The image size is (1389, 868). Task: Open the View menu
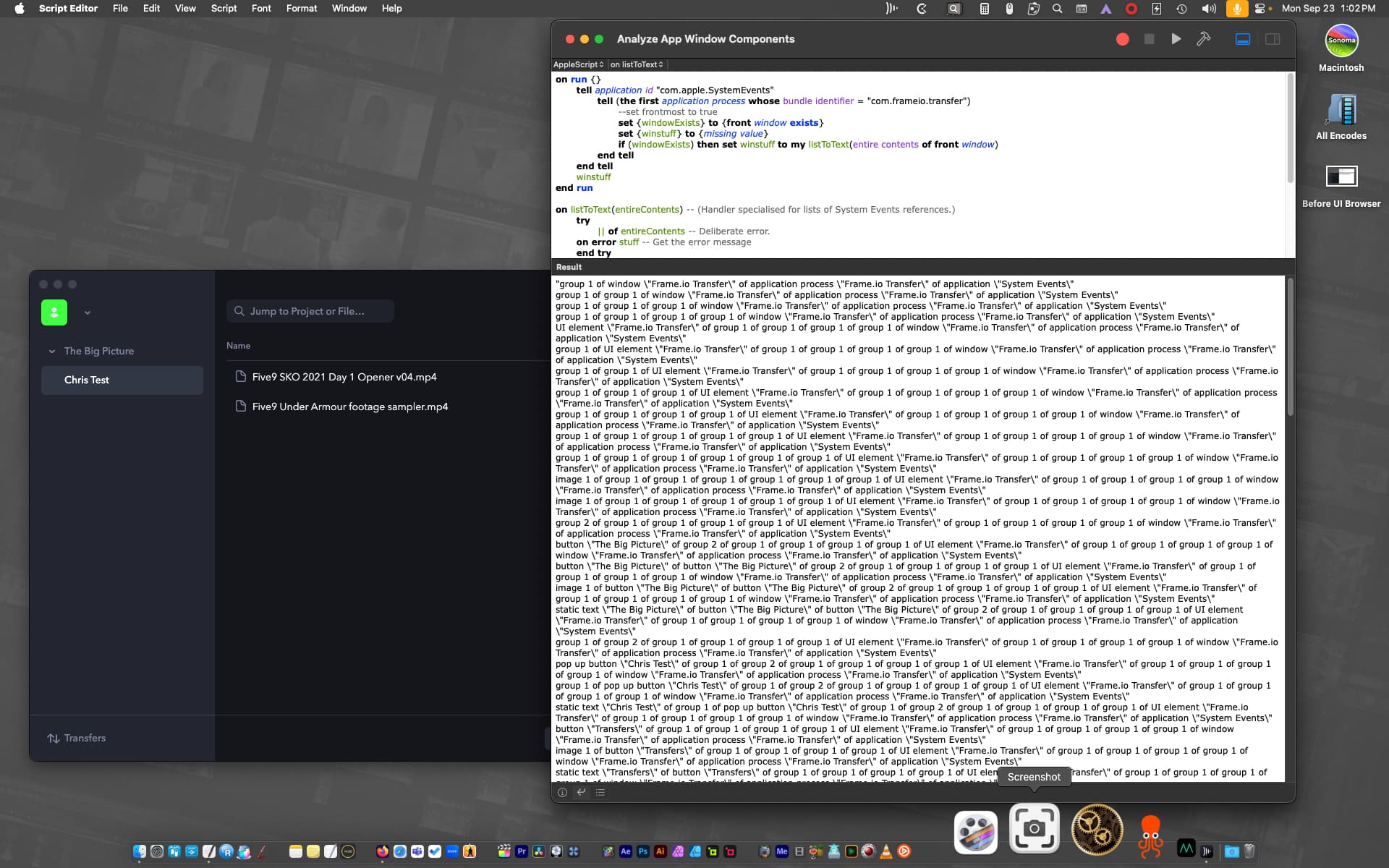point(185,8)
